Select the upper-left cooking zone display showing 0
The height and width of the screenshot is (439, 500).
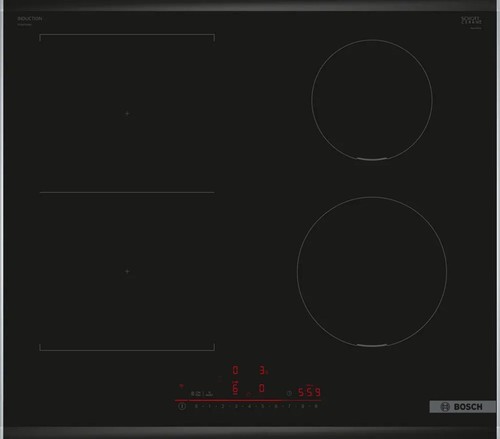pos(235,370)
